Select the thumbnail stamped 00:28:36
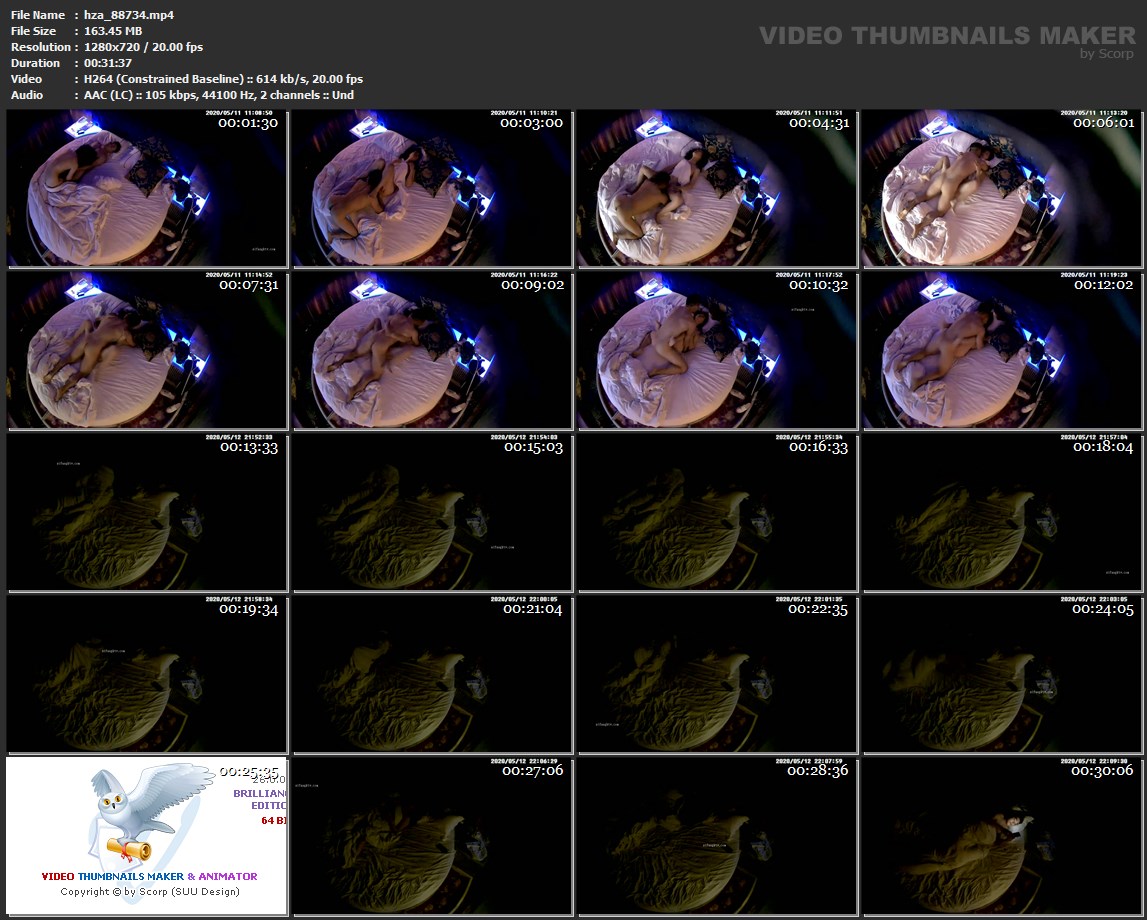The height and width of the screenshot is (920, 1147). (x=718, y=836)
